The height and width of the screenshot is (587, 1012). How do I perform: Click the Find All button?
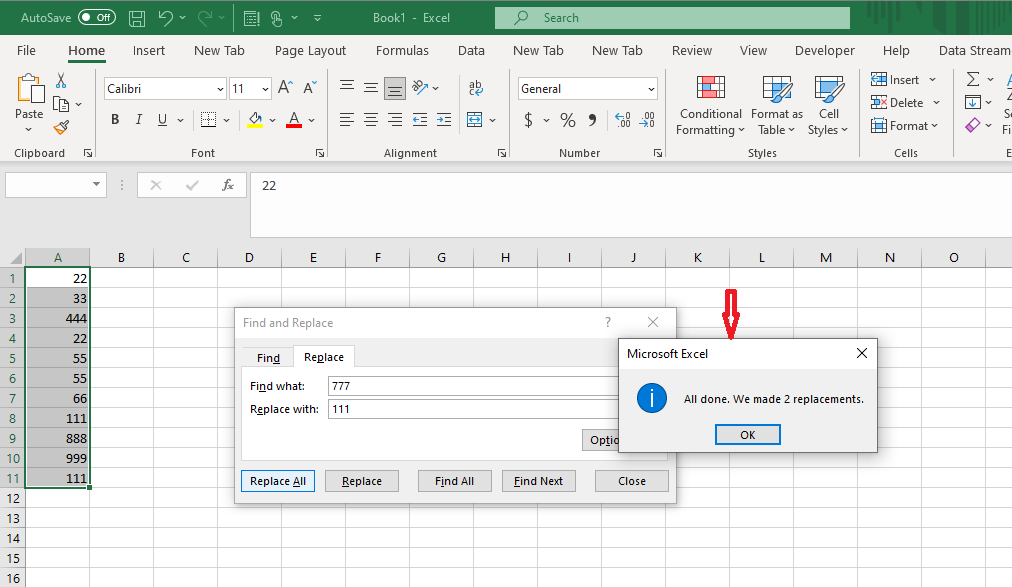454,481
